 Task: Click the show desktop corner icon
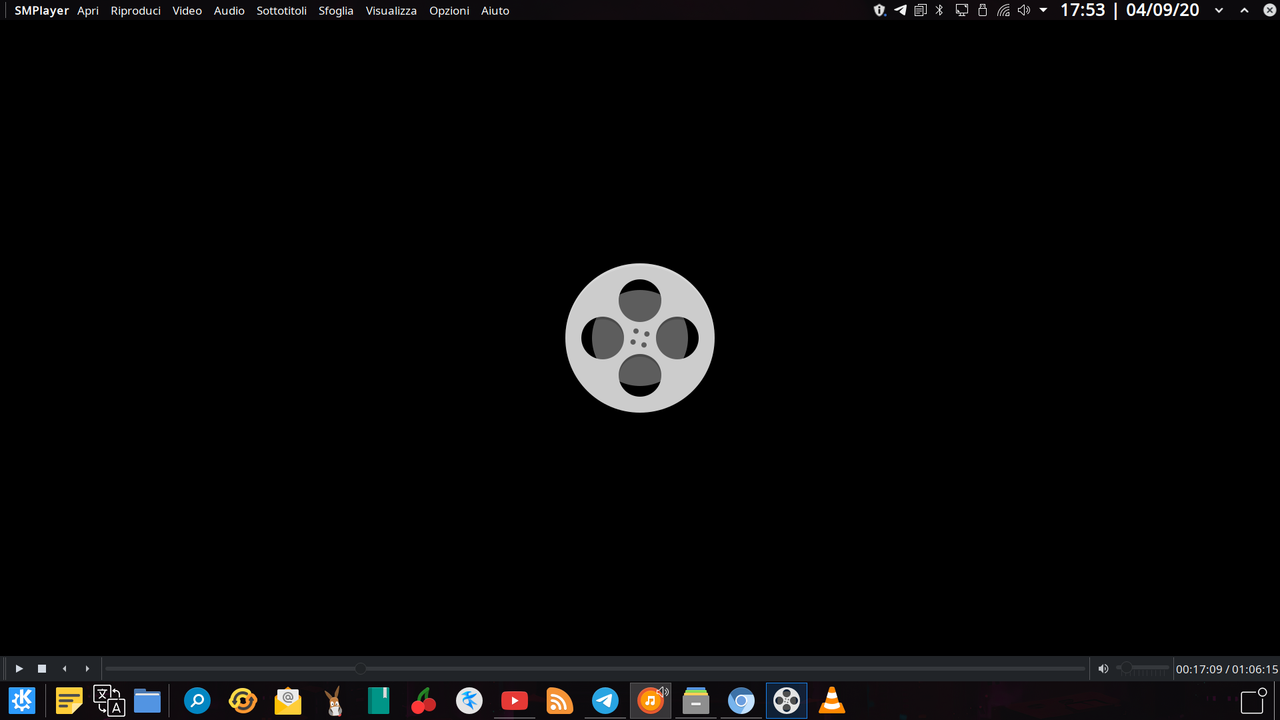click(1254, 701)
